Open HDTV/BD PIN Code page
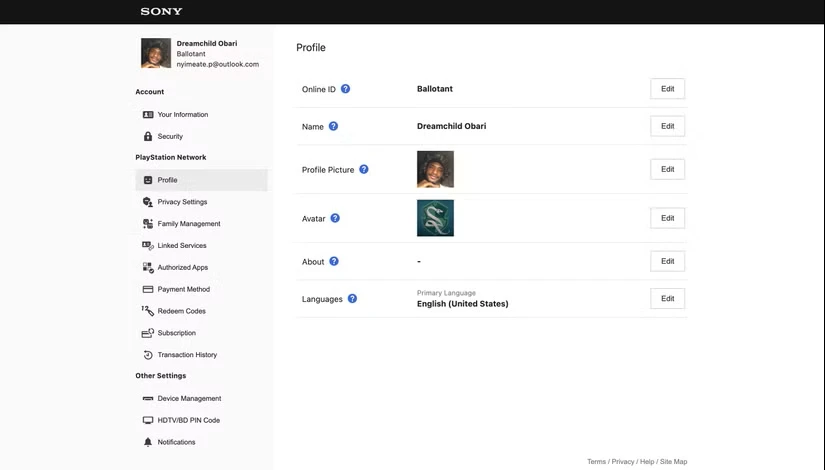This screenshot has height=470, width=825. (x=188, y=421)
